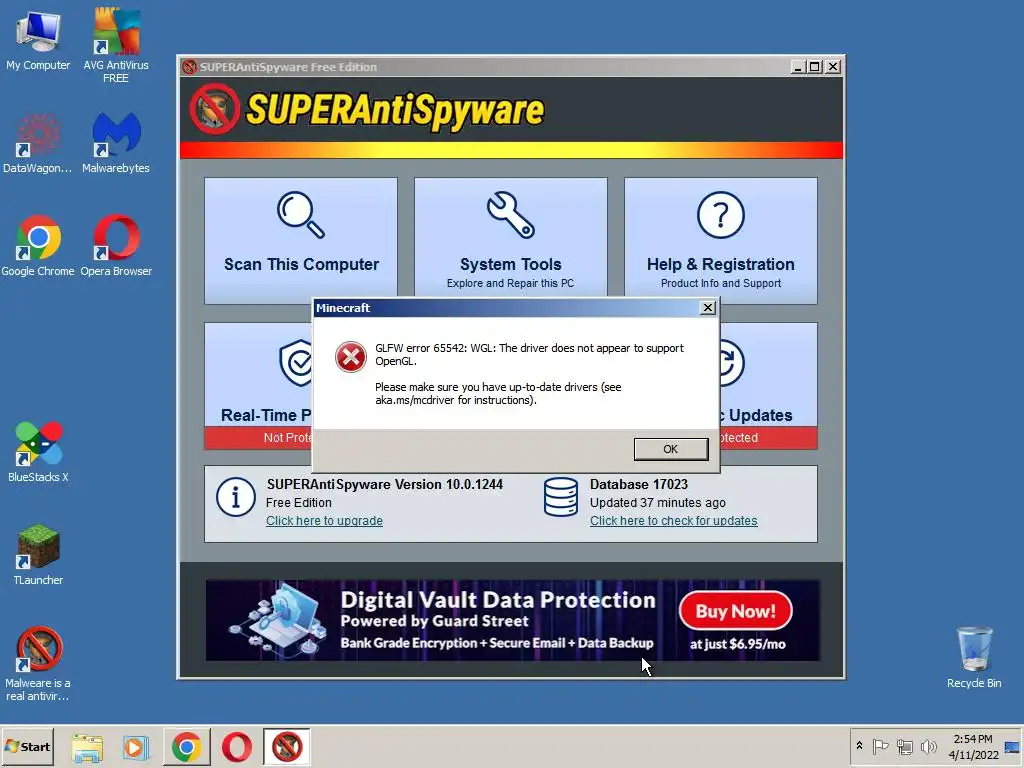Open the Recycle Bin
The image size is (1024, 768).
point(974,658)
